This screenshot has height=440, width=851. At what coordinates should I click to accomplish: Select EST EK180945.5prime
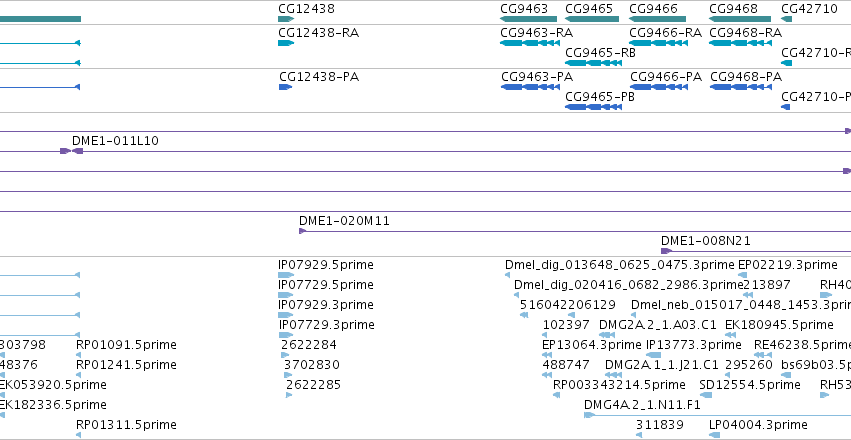pos(779,325)
